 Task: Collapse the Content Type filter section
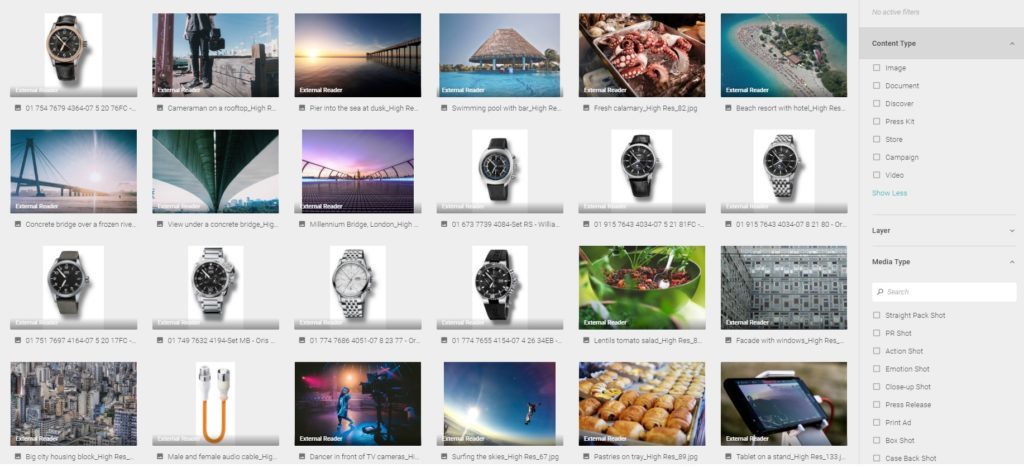click(x=1012, y=44)
